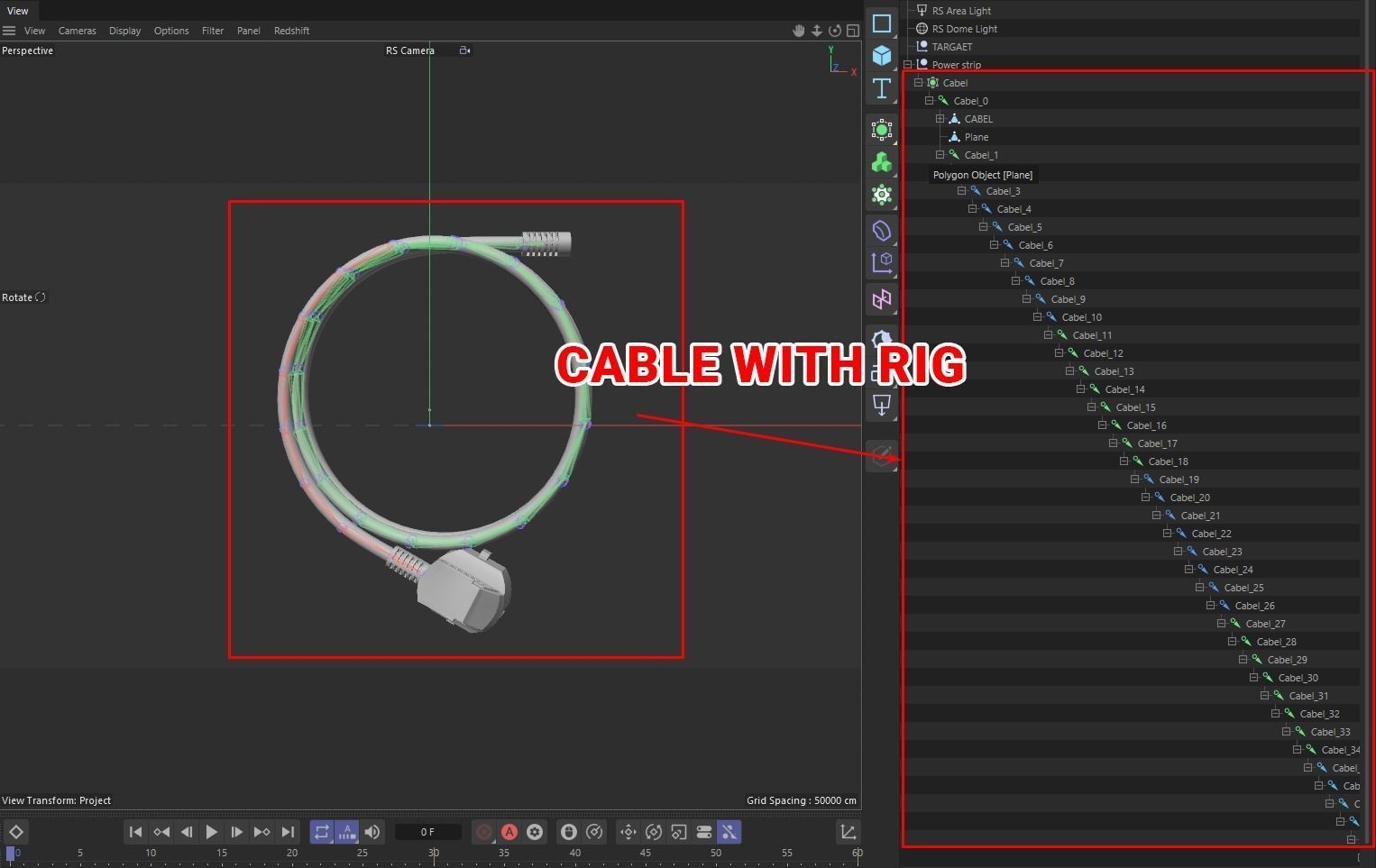
Task: Collapse the Cabel root node
Action: coord(919,83)
